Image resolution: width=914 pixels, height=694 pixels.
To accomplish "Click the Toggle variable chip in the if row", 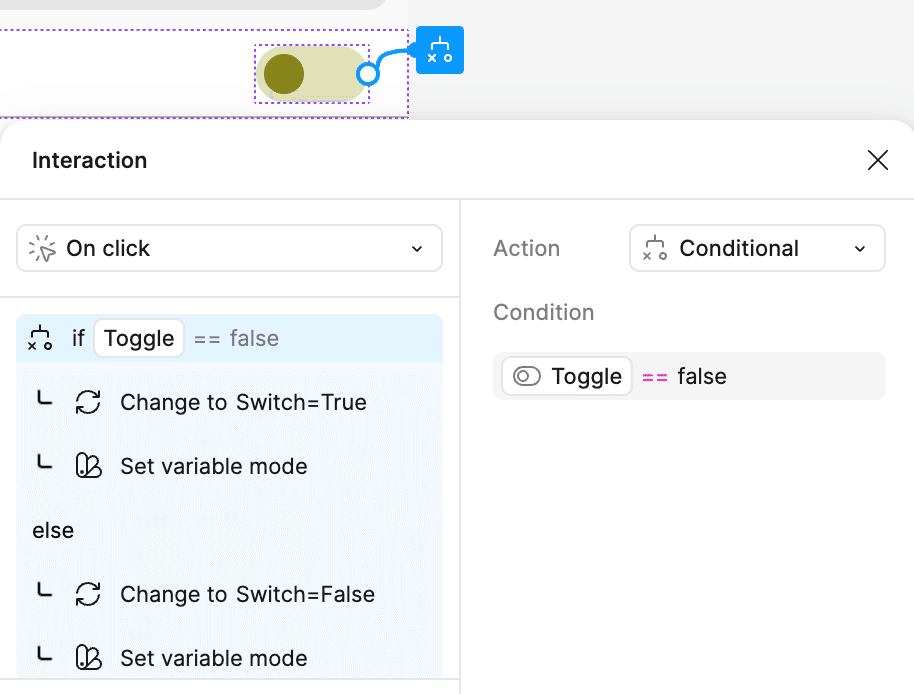I will 139,339.
